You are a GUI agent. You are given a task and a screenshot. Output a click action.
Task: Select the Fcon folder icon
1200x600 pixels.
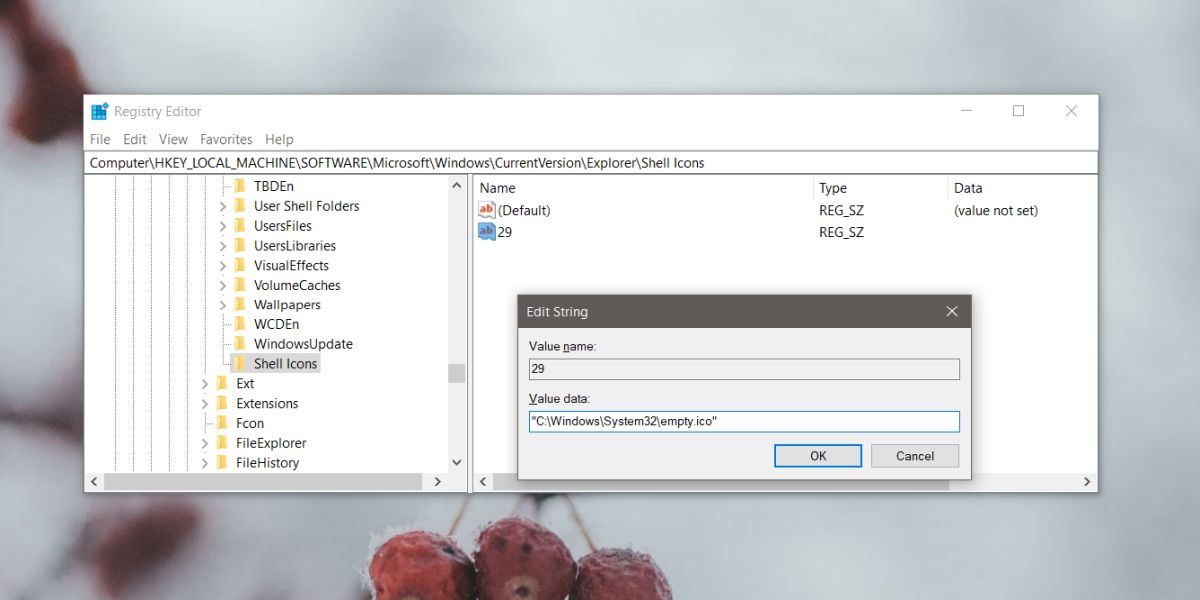(x=222, y=423)
